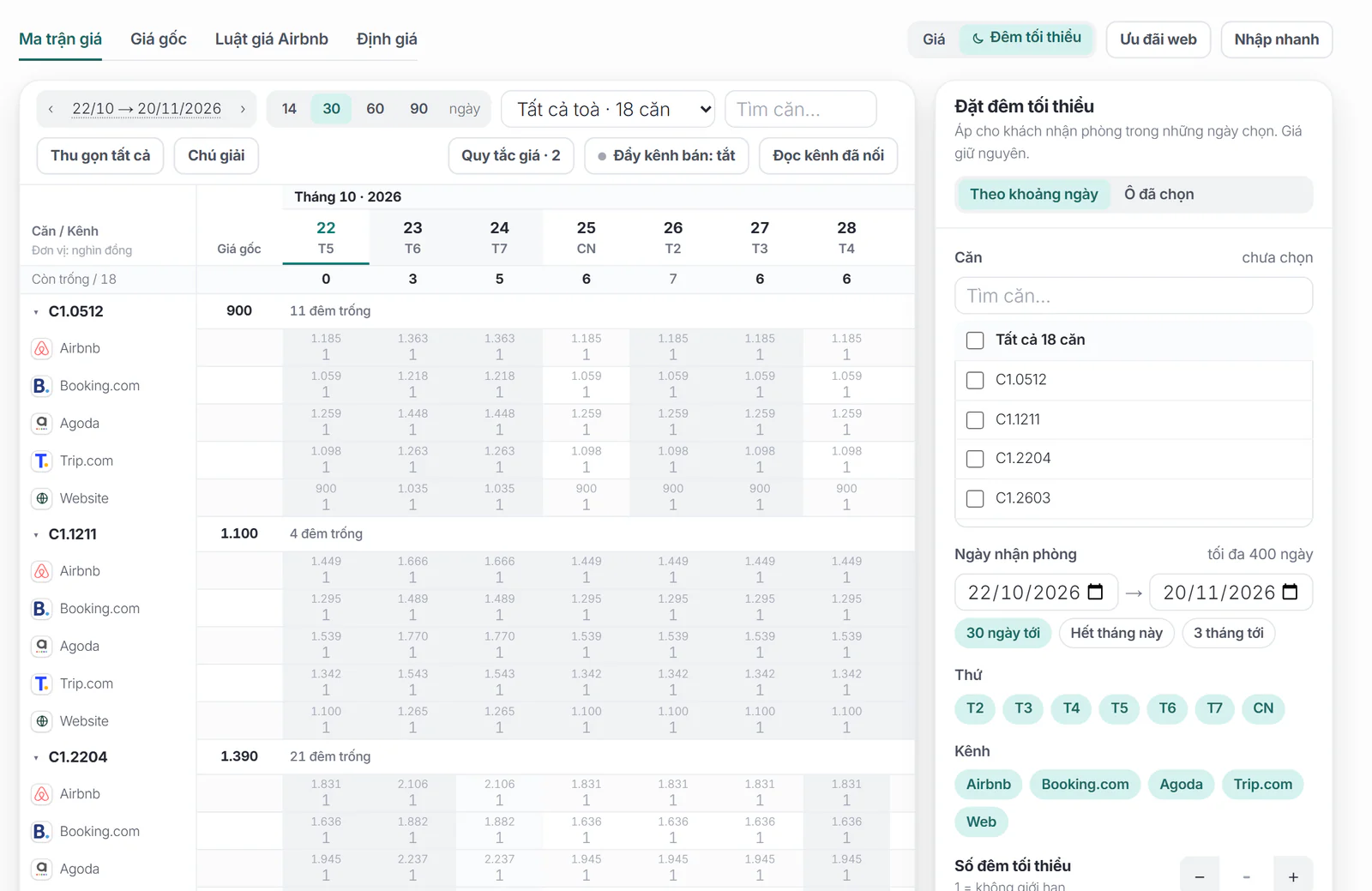Click the Agoda icon under C1.1211
This screenshot has height=891, width=1372.
(x=42, y=646)
